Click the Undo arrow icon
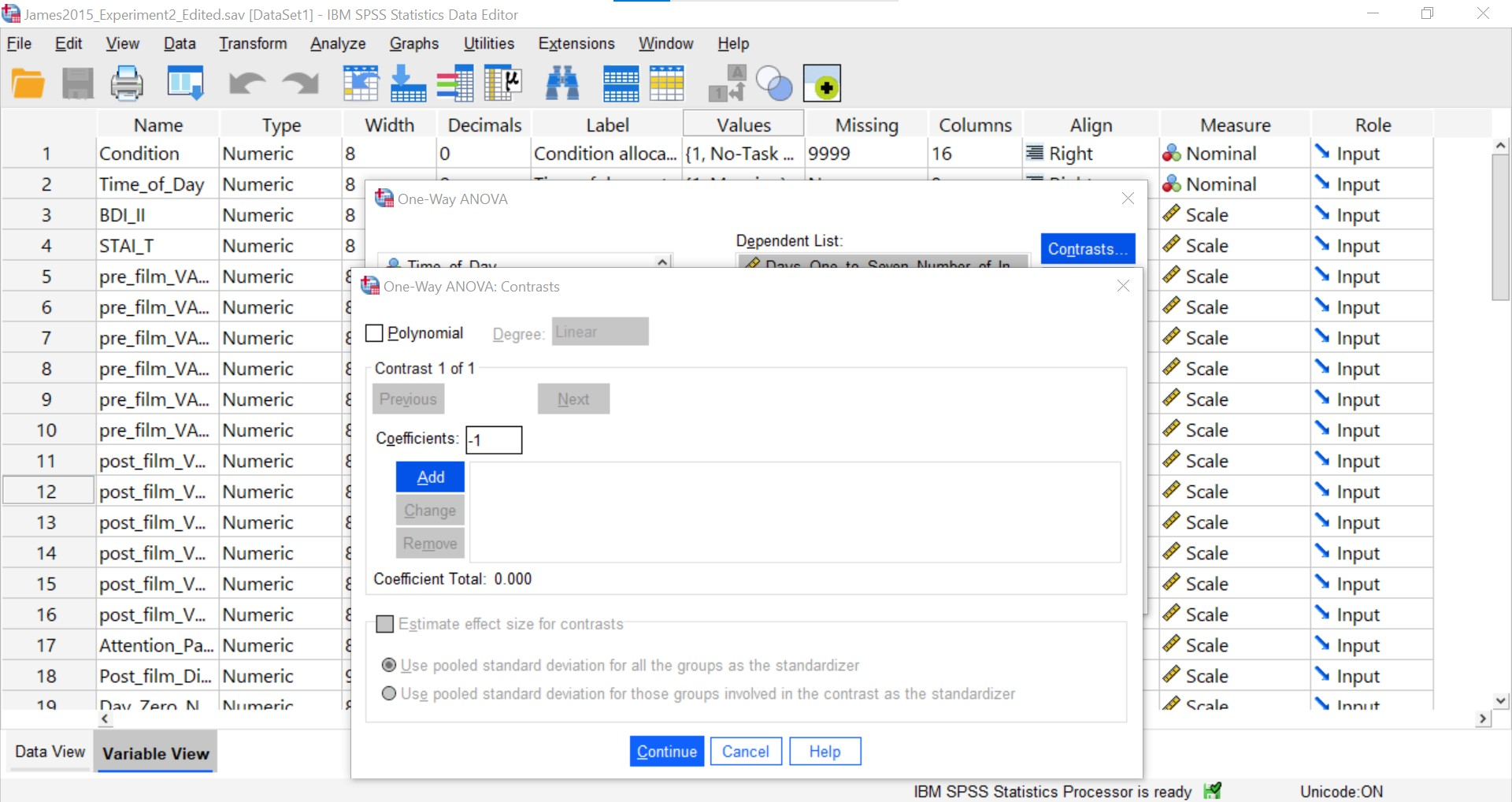This screenshot has width=1512, height=802. (246, 84)
